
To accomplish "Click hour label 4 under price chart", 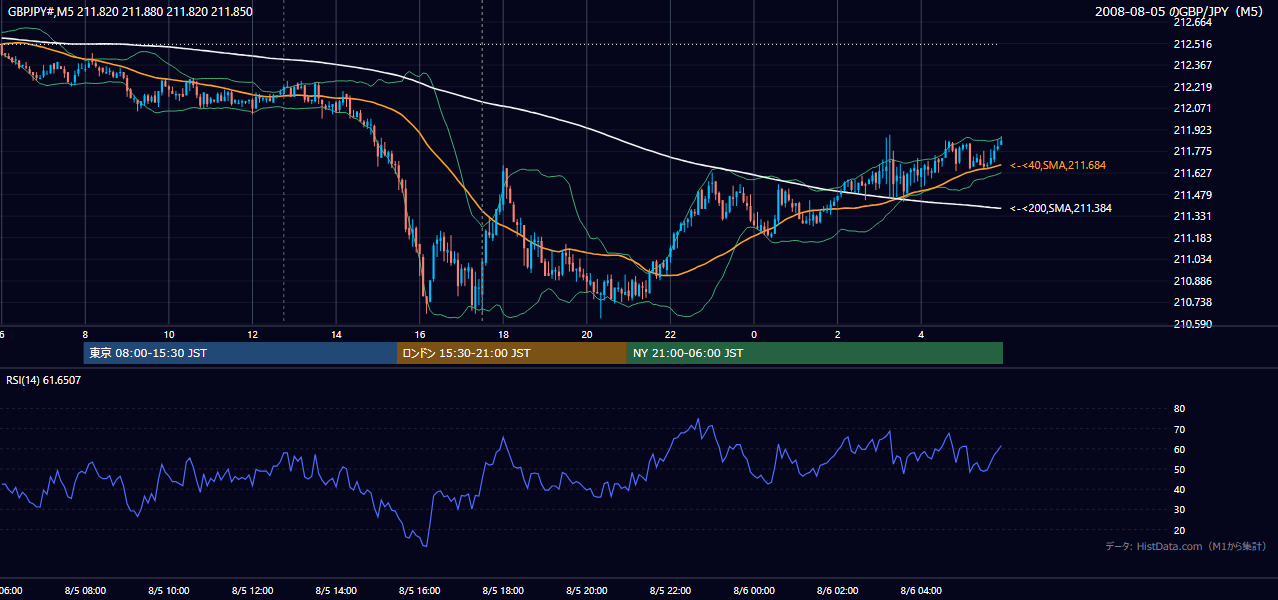I will pos(921,334).
